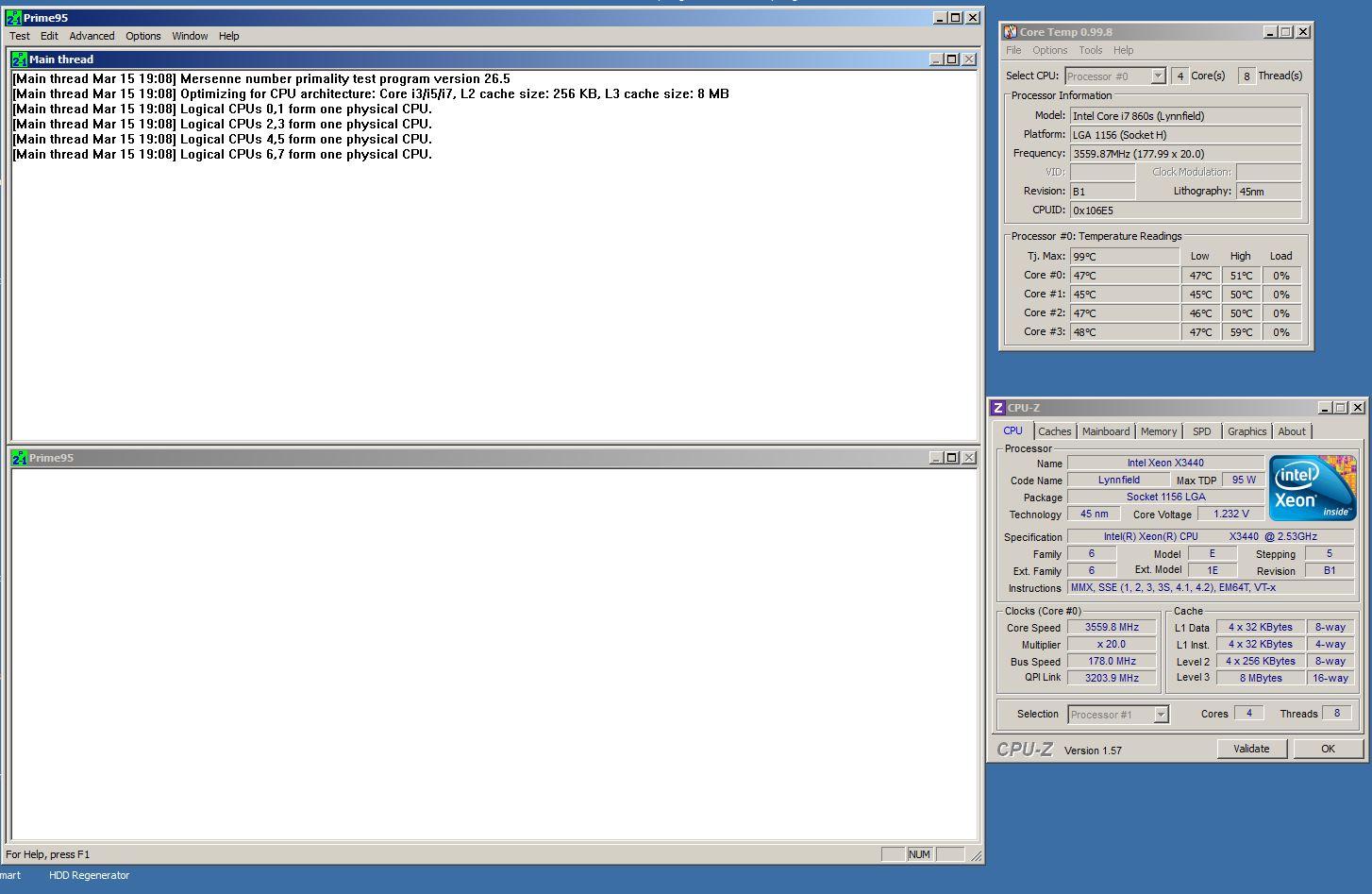The image size is (1372, 894).
Task: Maximize the Main thread child window
Action: tap(952, 59)
